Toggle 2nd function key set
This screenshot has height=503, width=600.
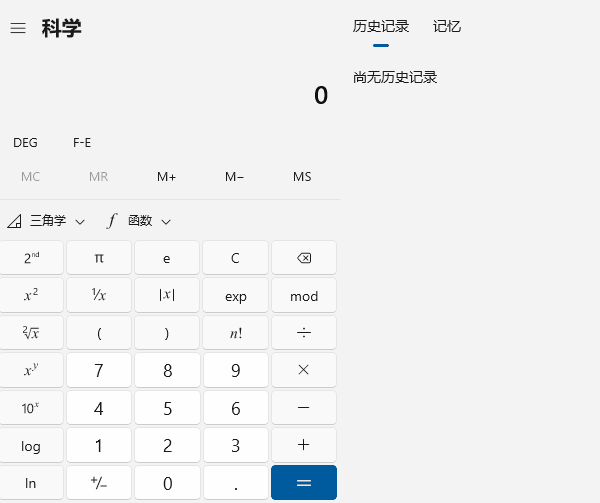click(x=31, y=258)
